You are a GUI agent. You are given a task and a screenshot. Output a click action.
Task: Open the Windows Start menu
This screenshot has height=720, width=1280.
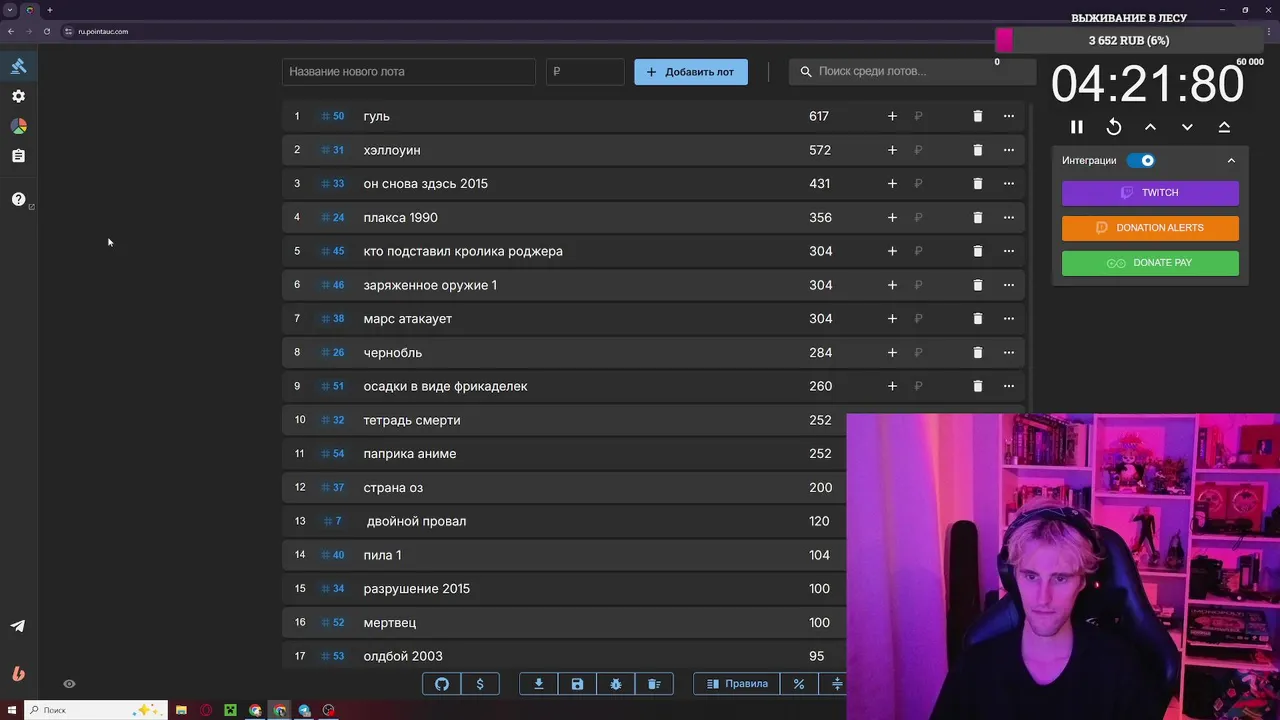(11, 710)
